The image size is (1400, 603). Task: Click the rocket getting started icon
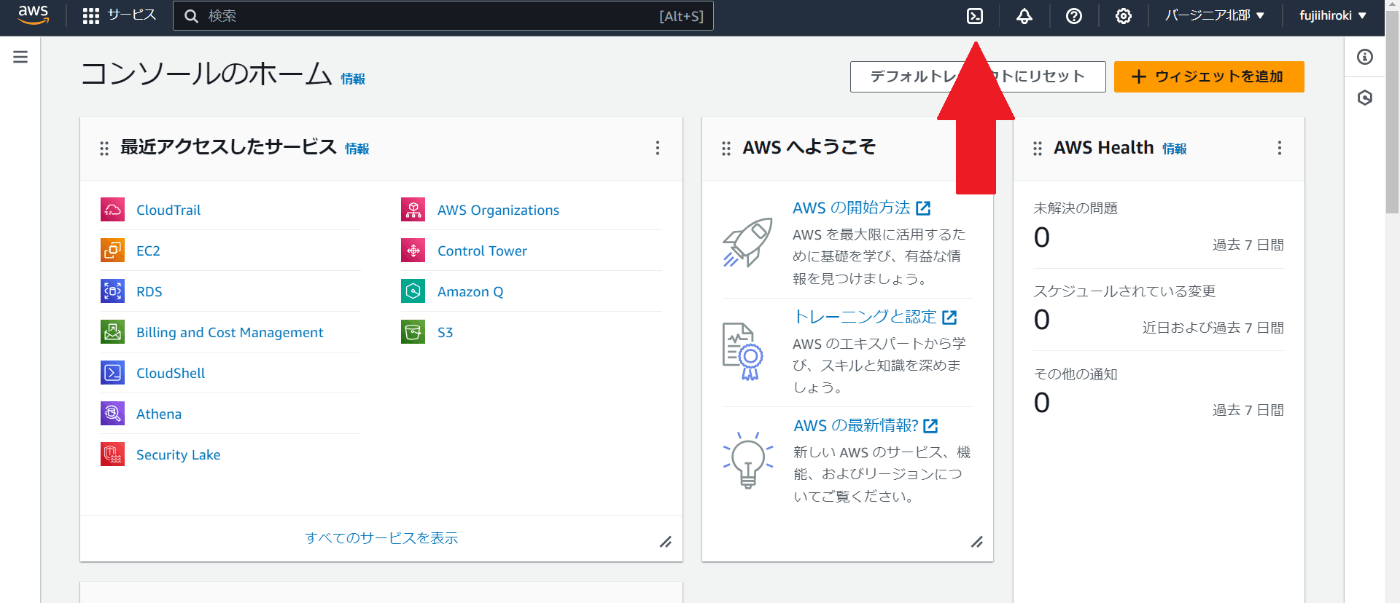pos(747,243)
